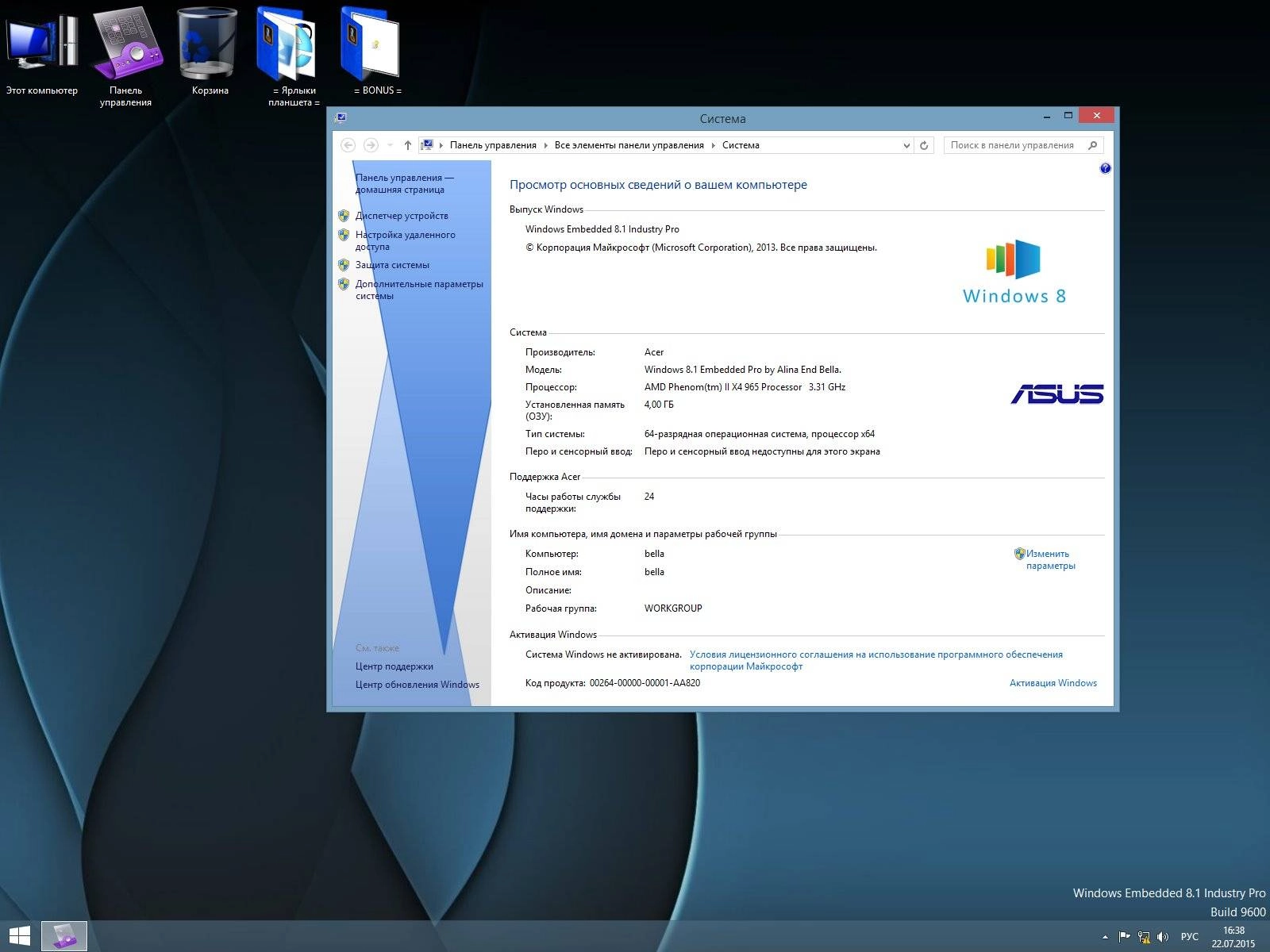
Task: Open 'Дополнительные параметры системы' link
Action: pos(419,290)
